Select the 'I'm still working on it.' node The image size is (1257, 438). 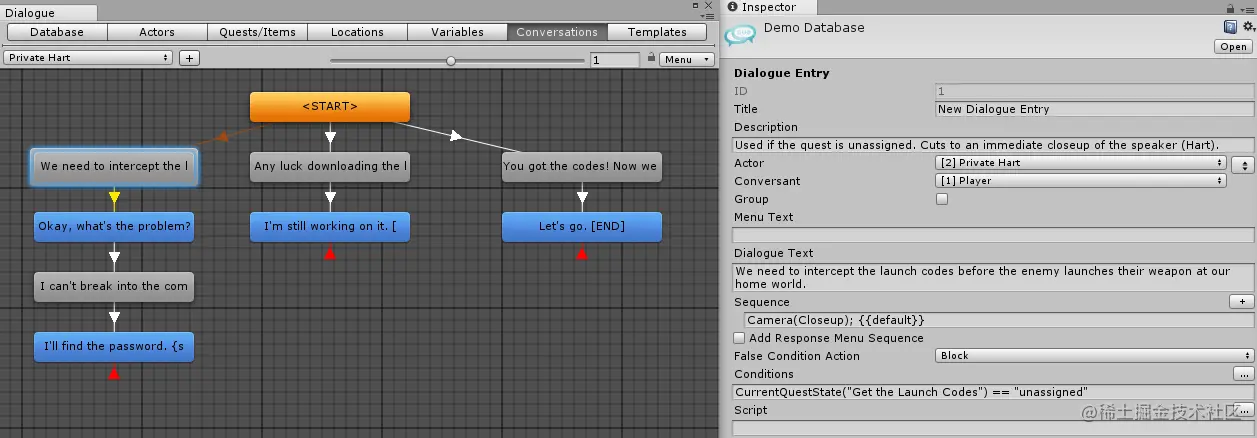coord(330,227)
